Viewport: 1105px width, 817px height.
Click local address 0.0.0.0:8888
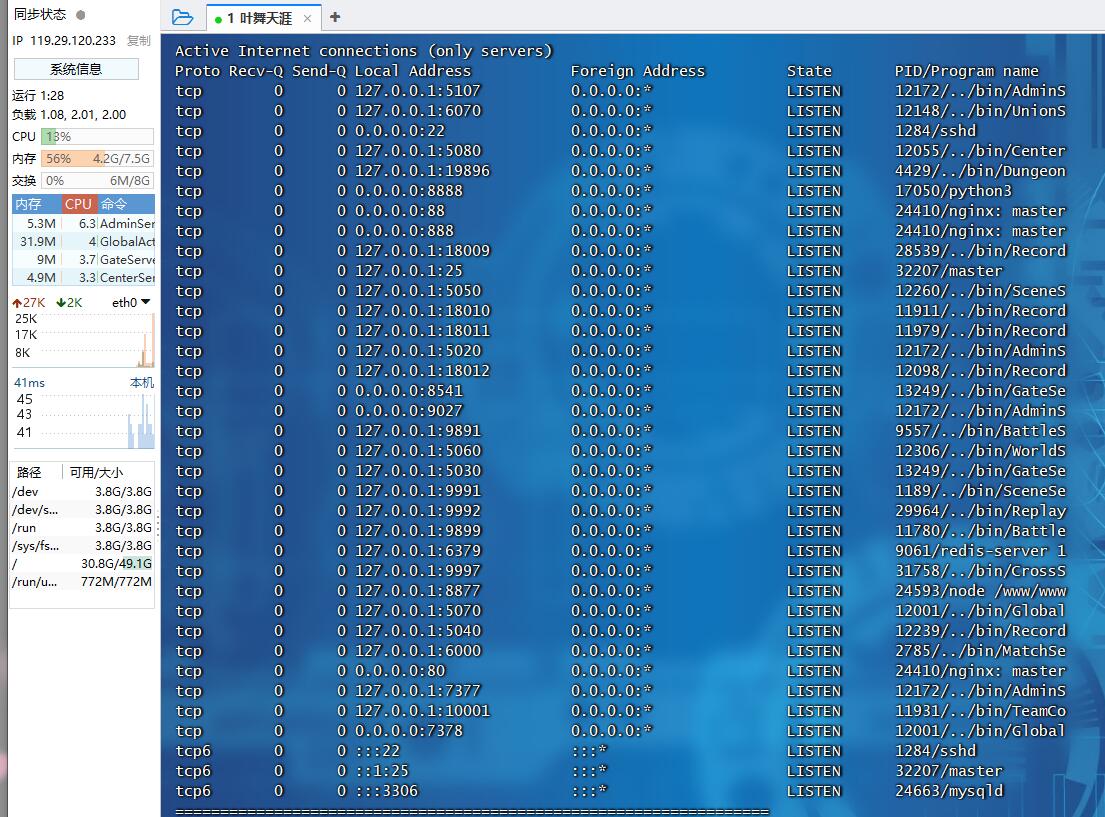(x=409, y=191)
